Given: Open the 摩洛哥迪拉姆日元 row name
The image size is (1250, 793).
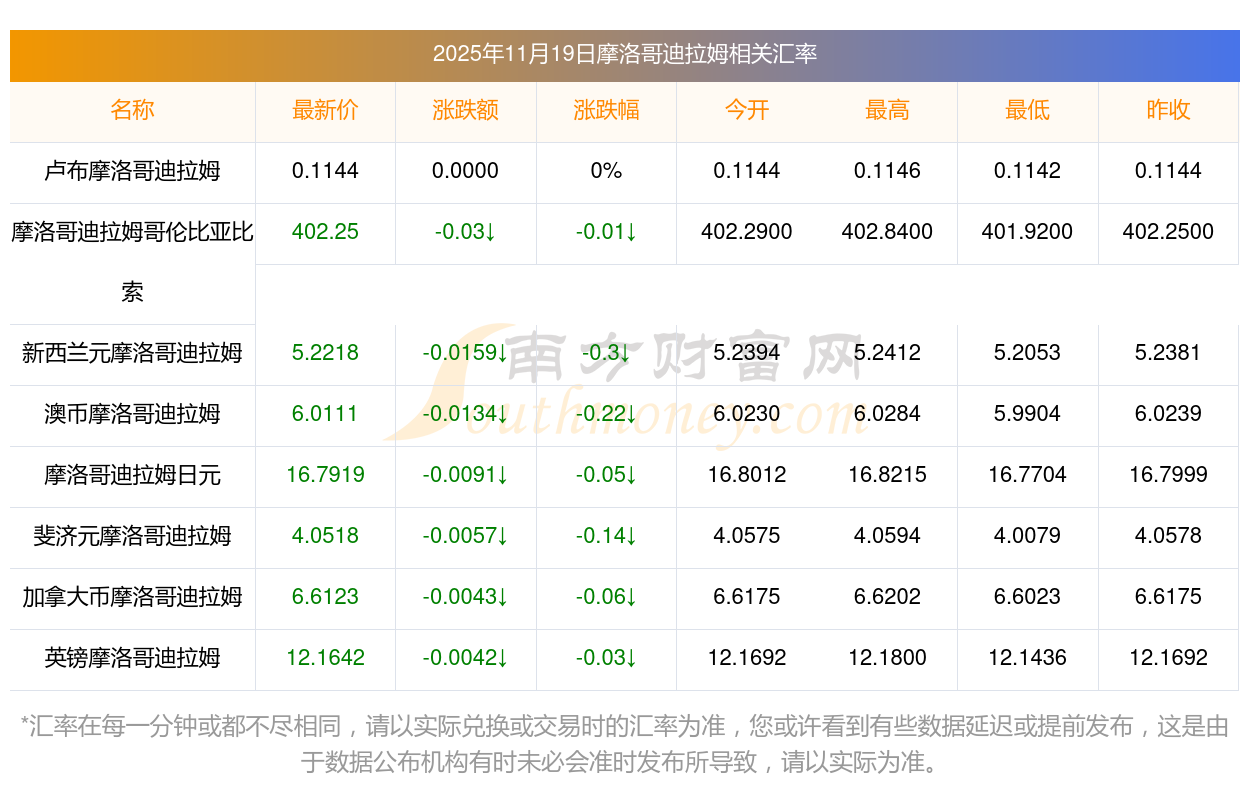Looking at the screenshot, I should click(132, 475).
